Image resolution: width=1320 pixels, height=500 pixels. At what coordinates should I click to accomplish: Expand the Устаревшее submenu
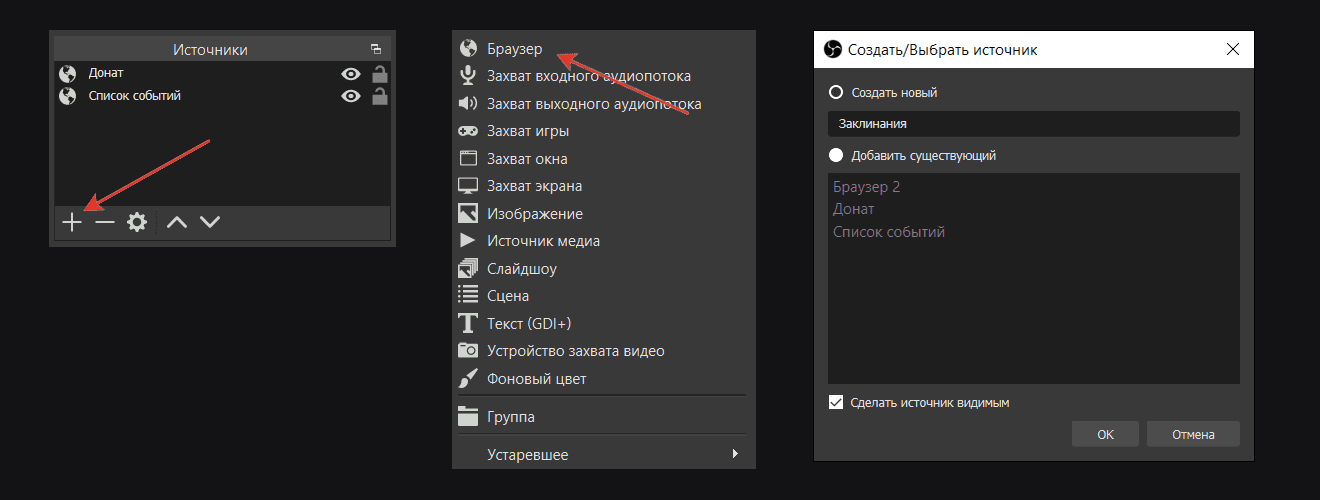point(604,455)
